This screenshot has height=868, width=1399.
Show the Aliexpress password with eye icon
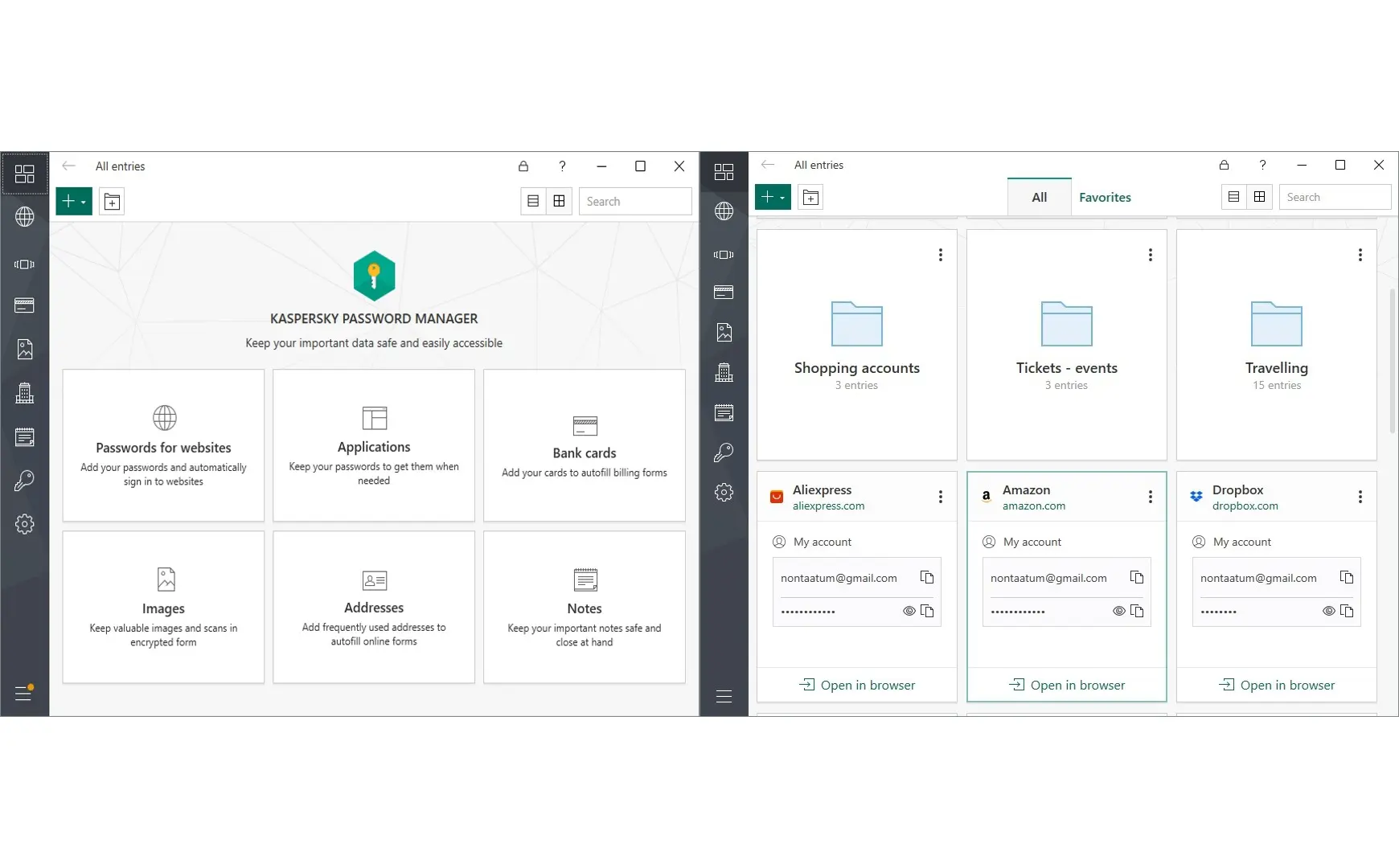[909, 611]
